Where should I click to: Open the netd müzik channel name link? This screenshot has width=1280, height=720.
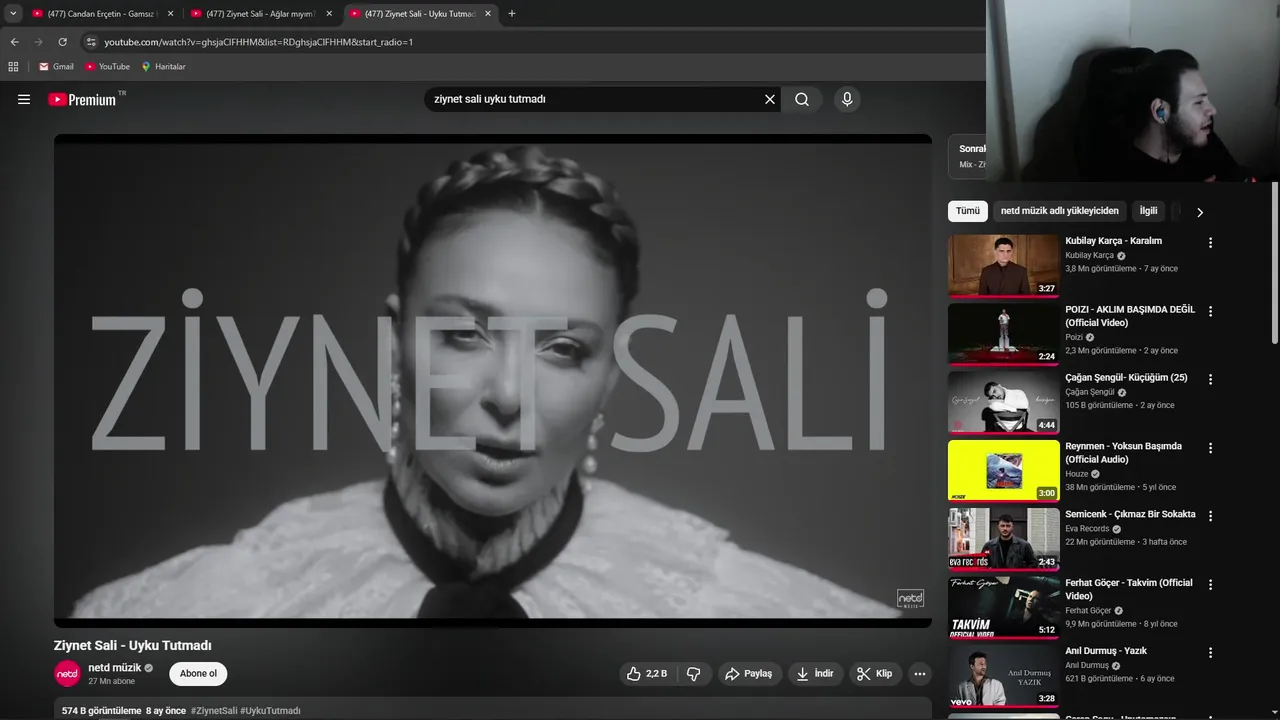click(114, 668)
